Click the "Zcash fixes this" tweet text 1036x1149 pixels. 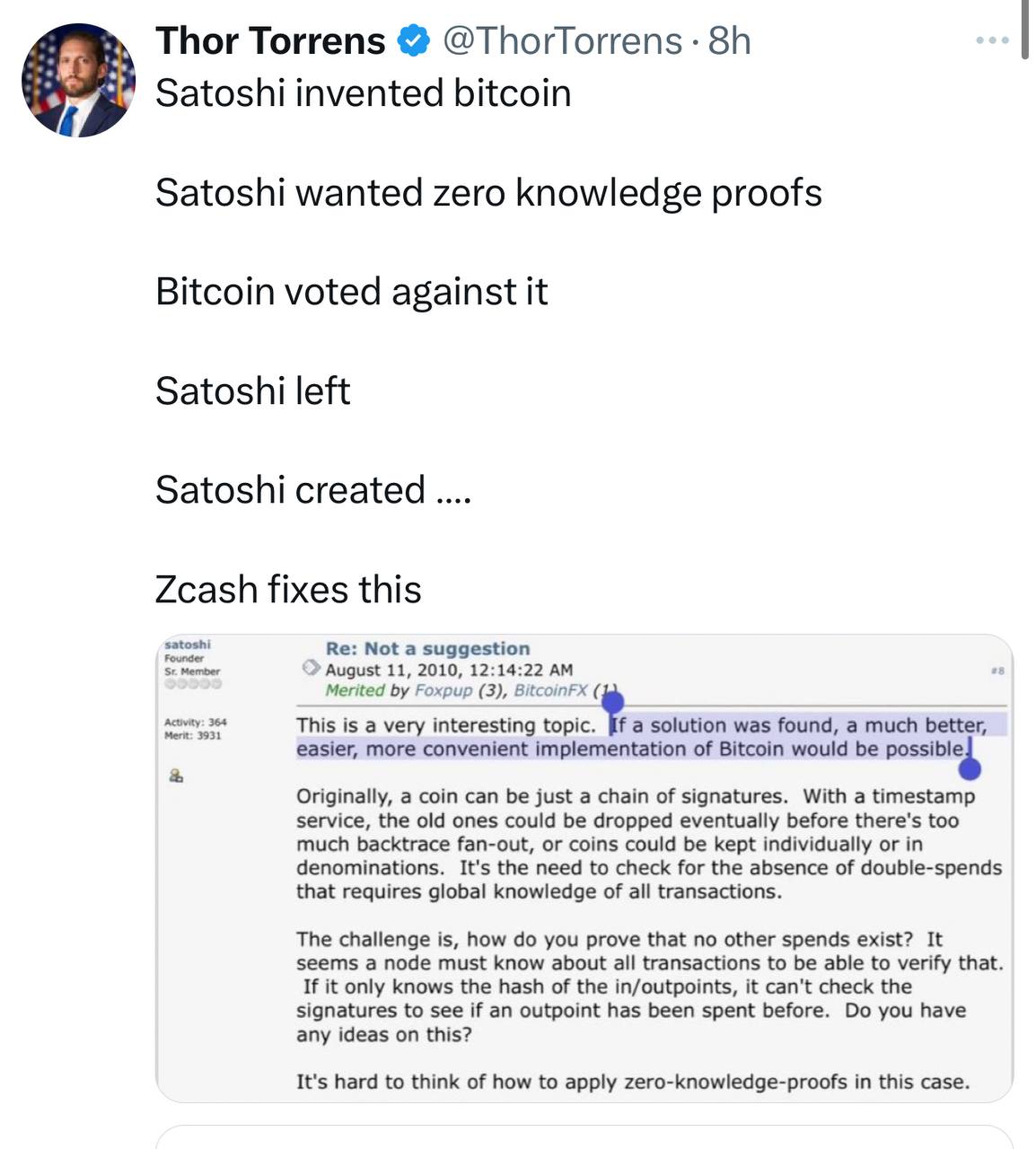pos(288,590)
